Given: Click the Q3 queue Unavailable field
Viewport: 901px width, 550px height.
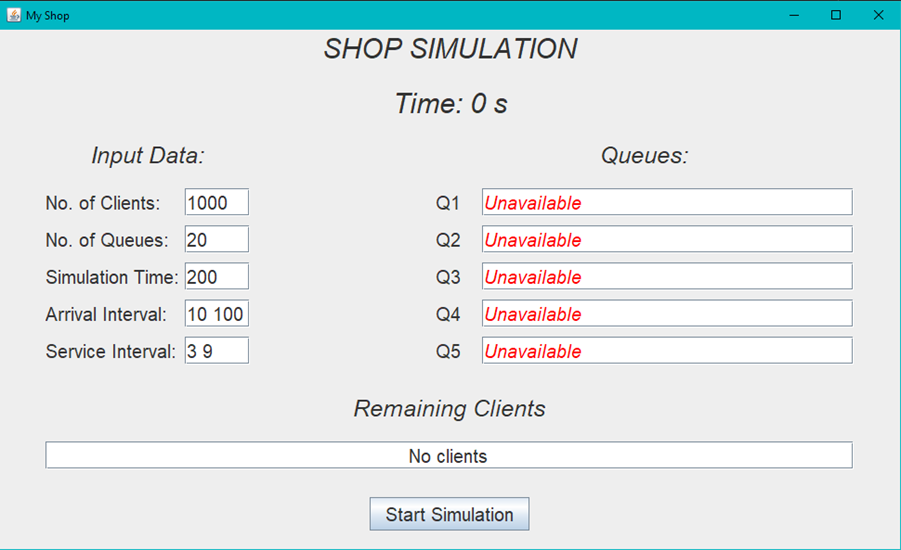Looking at the screenshot, I should [667, 276].
